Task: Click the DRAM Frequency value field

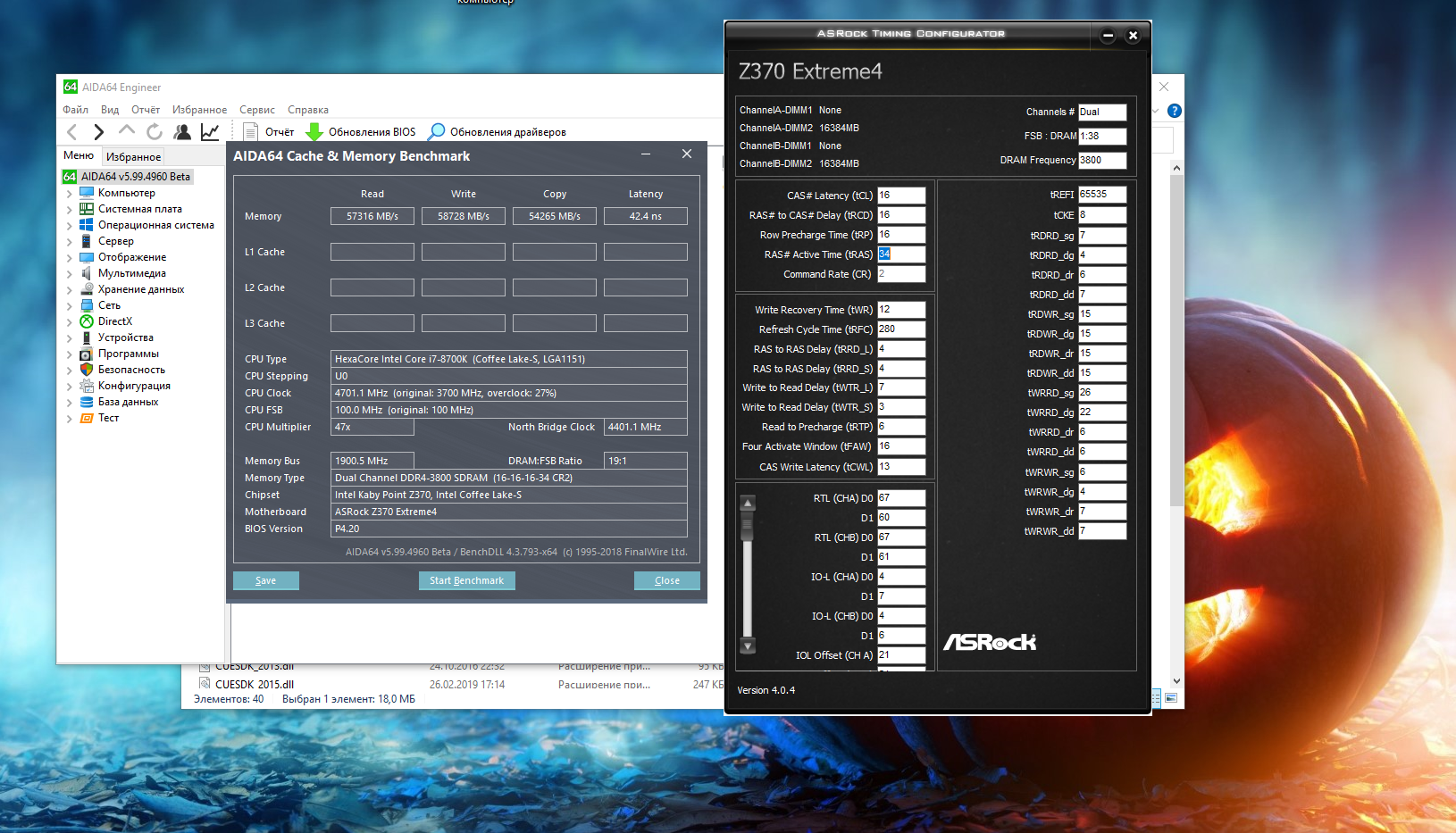Action: tap(1102, 161)
